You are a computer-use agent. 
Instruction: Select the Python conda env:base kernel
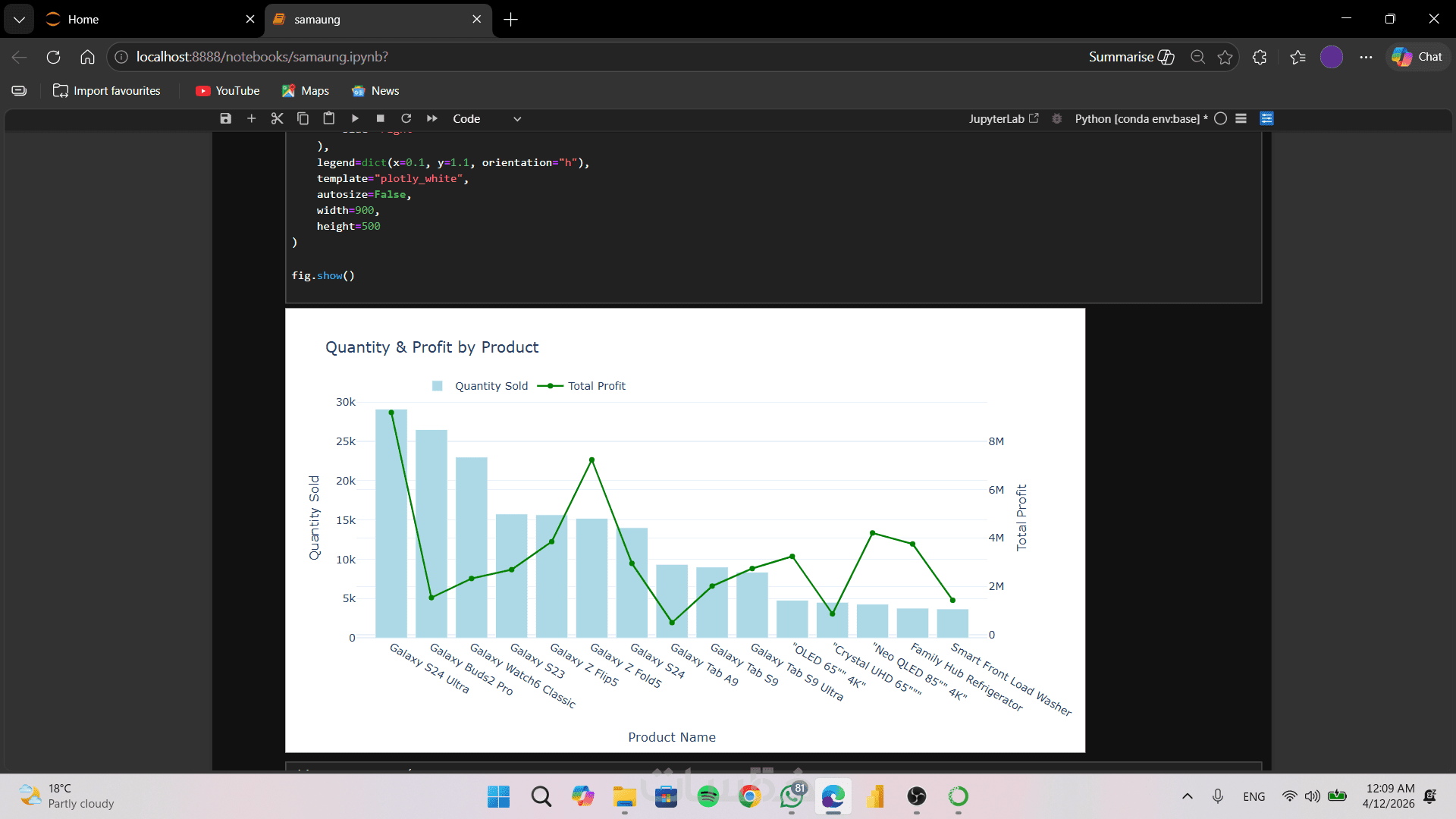(x=1137, y=119)
